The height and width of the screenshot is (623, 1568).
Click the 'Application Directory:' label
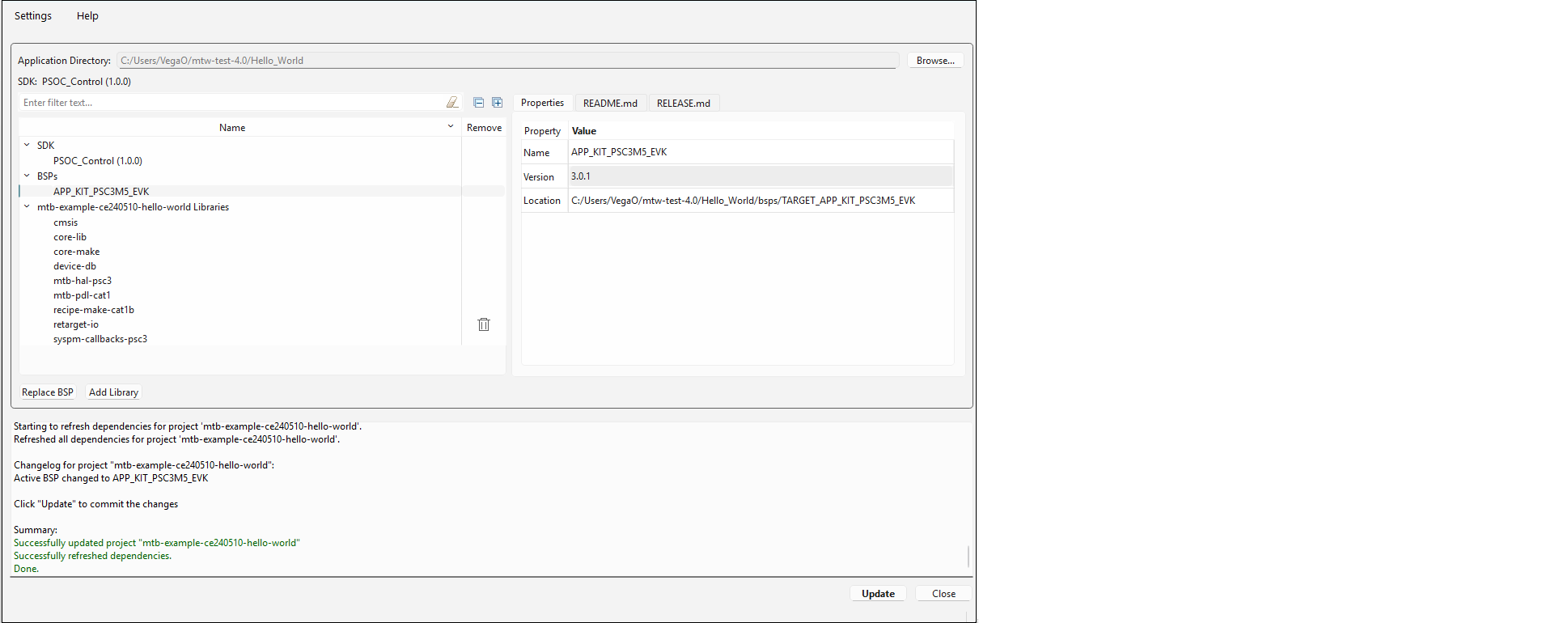pos(64,61)
